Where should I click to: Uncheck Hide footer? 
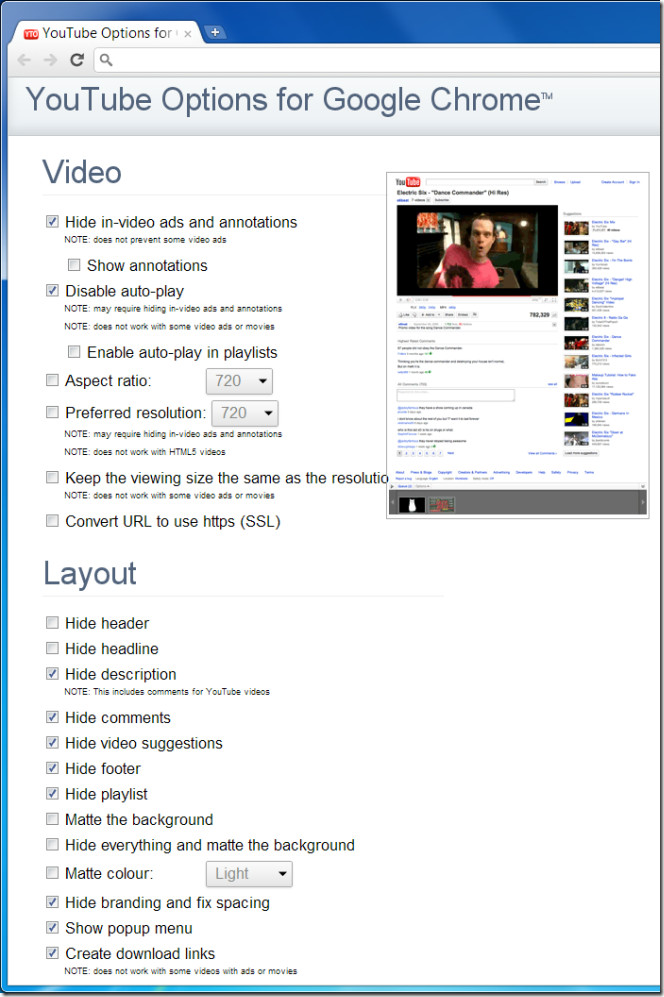point(52,768)
